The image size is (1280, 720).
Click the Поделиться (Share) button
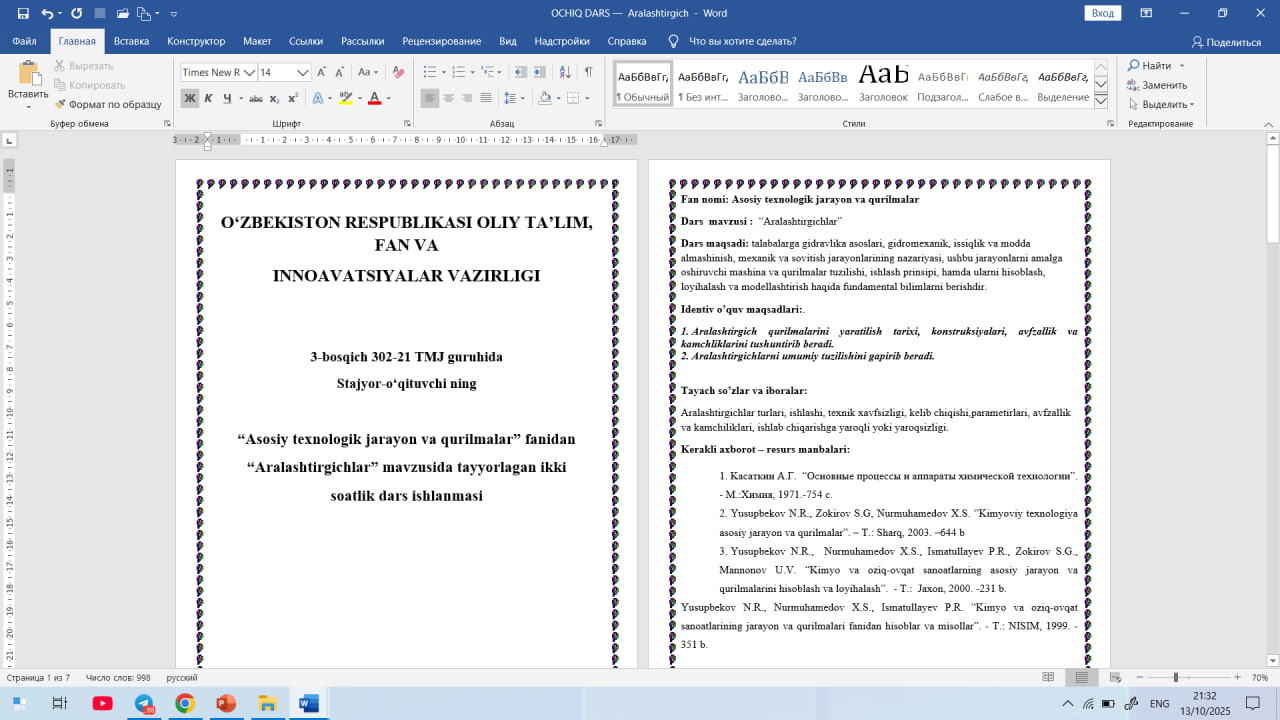tap(1226, 42)
